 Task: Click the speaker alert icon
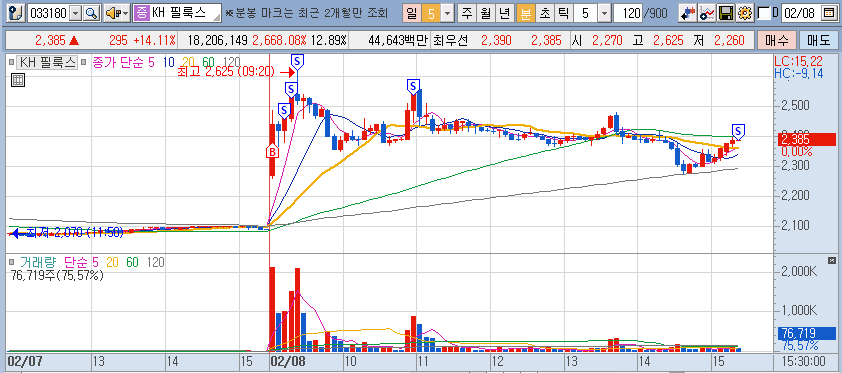pyautogui.click(x=112, y=13)
